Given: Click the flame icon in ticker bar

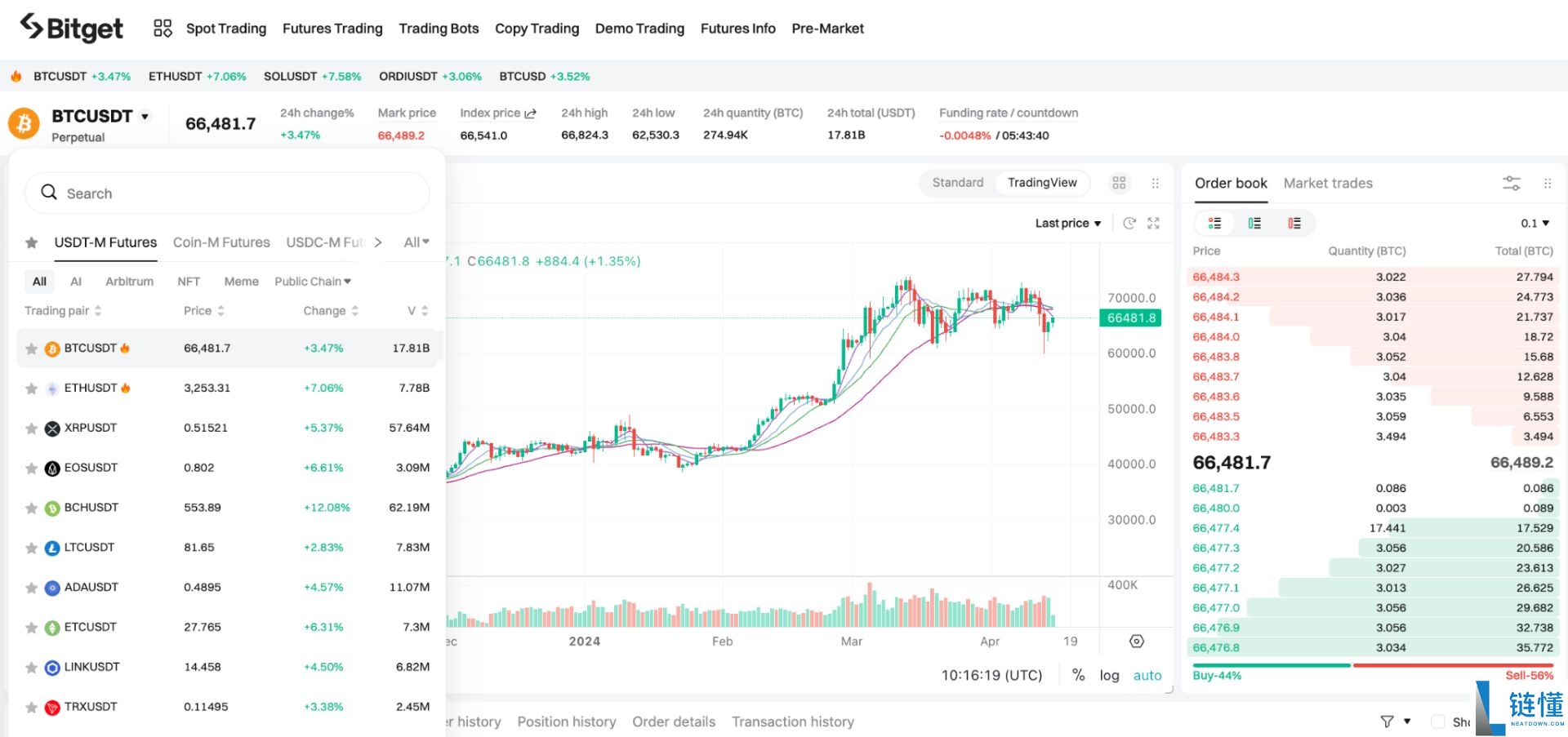Looking at the screenshot, I should [16, 76].
